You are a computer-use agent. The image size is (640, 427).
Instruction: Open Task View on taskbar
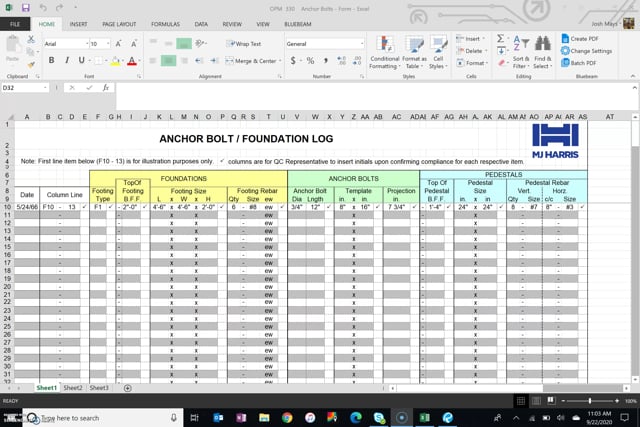[195, 418]
